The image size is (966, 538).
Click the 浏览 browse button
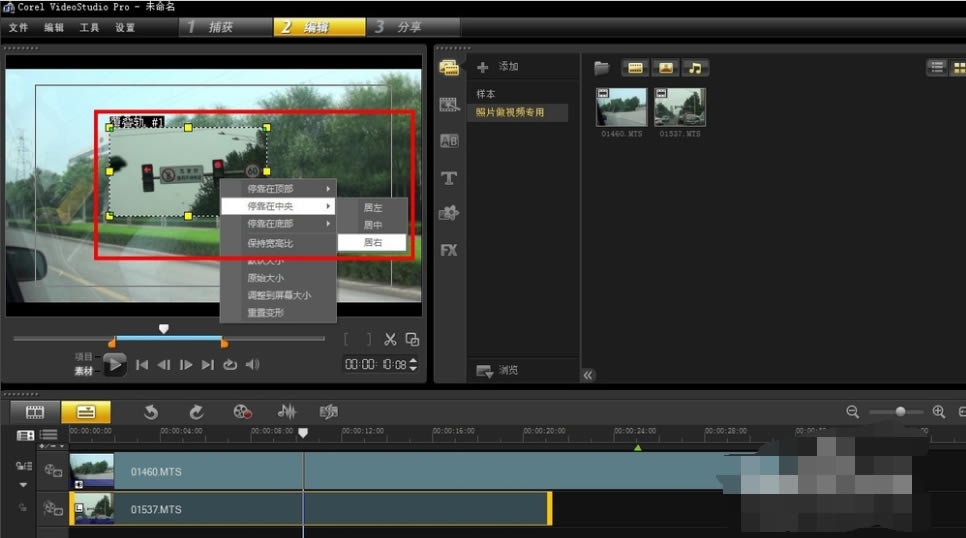coord(498,371)
